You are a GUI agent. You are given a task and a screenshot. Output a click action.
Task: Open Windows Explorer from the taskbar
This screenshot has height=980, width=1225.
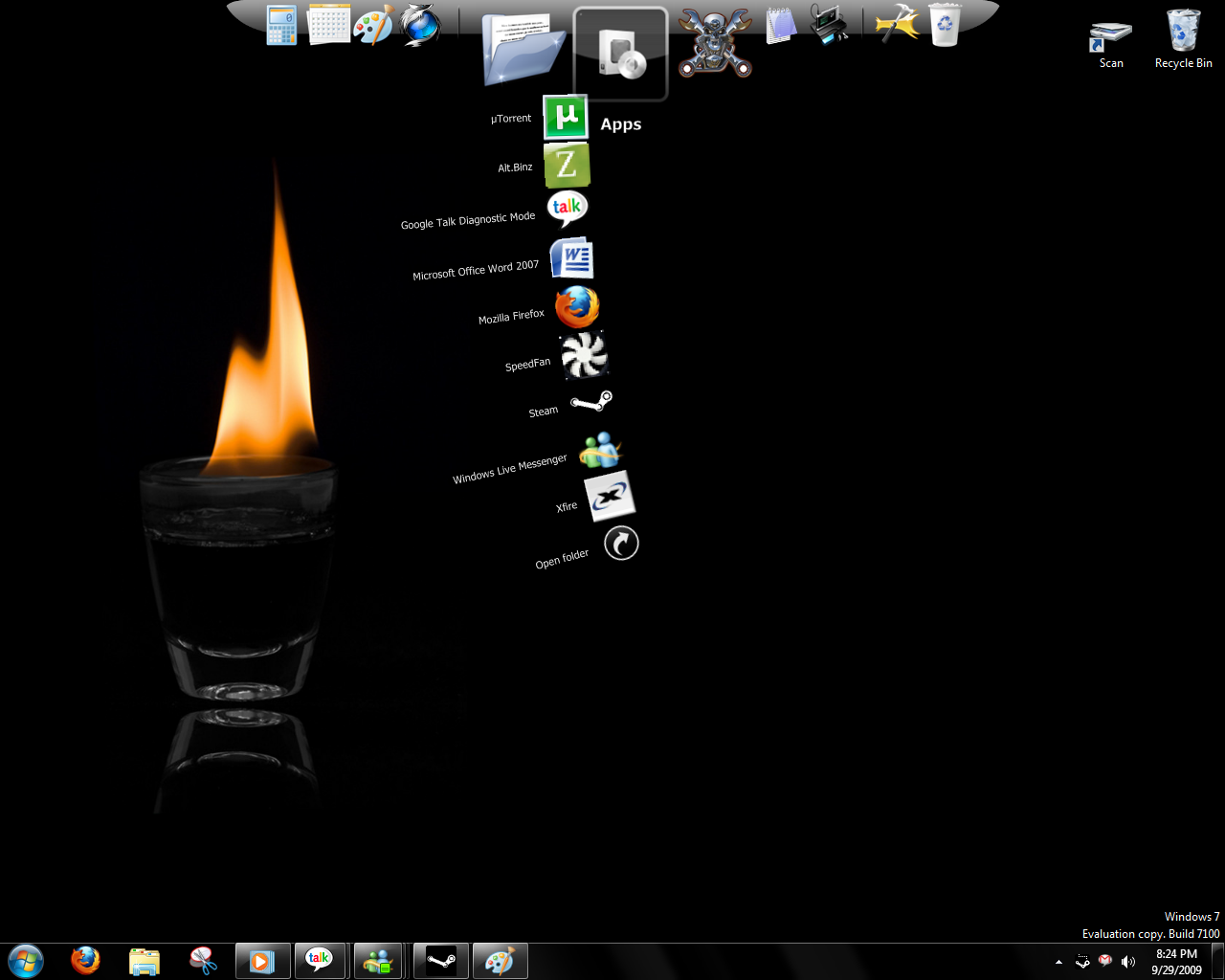pos(144,961)
